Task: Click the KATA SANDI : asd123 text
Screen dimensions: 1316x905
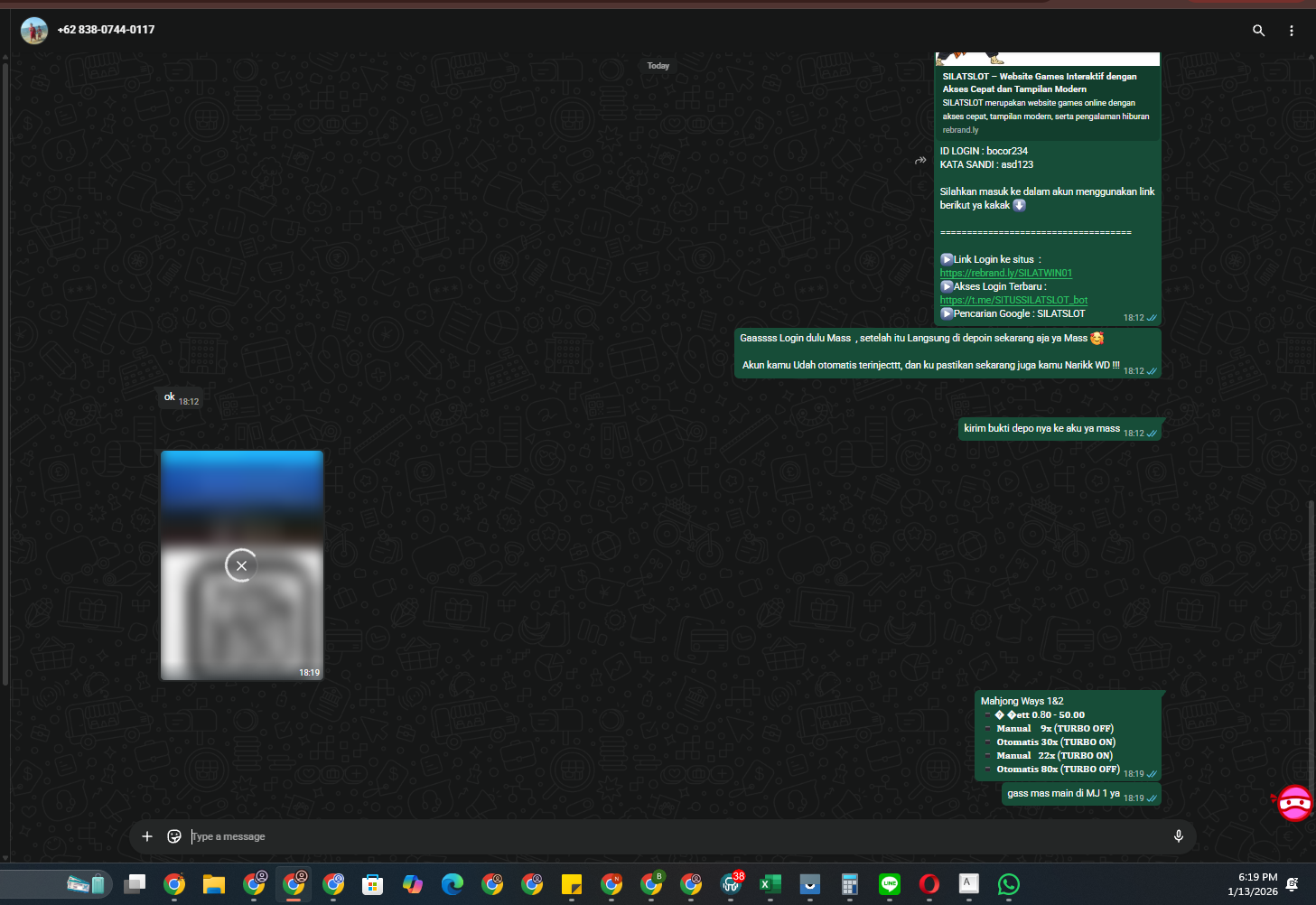Action: point(986,164)
